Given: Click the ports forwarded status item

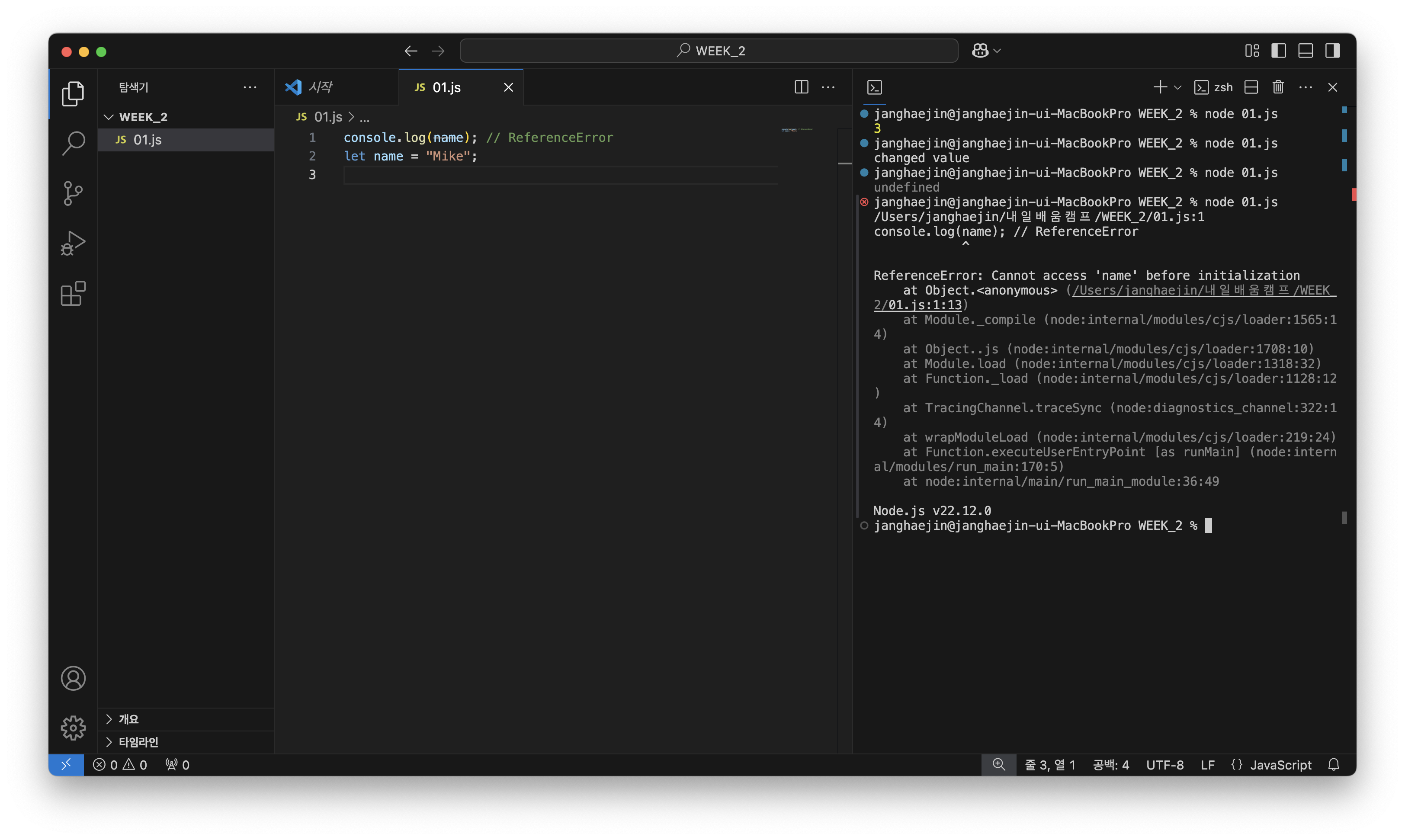Looking at the screenshot, I should 177,765.
